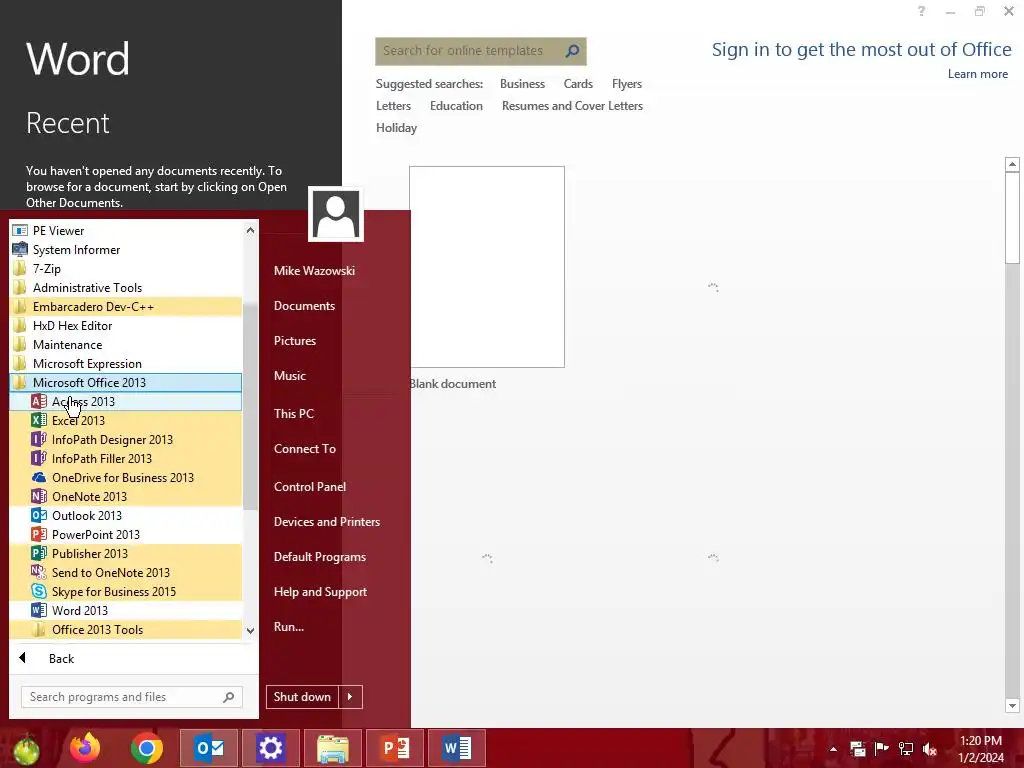Start InfoPath Filler 2013
Viewport: 1024px width, 768px height.
[125, 458]
